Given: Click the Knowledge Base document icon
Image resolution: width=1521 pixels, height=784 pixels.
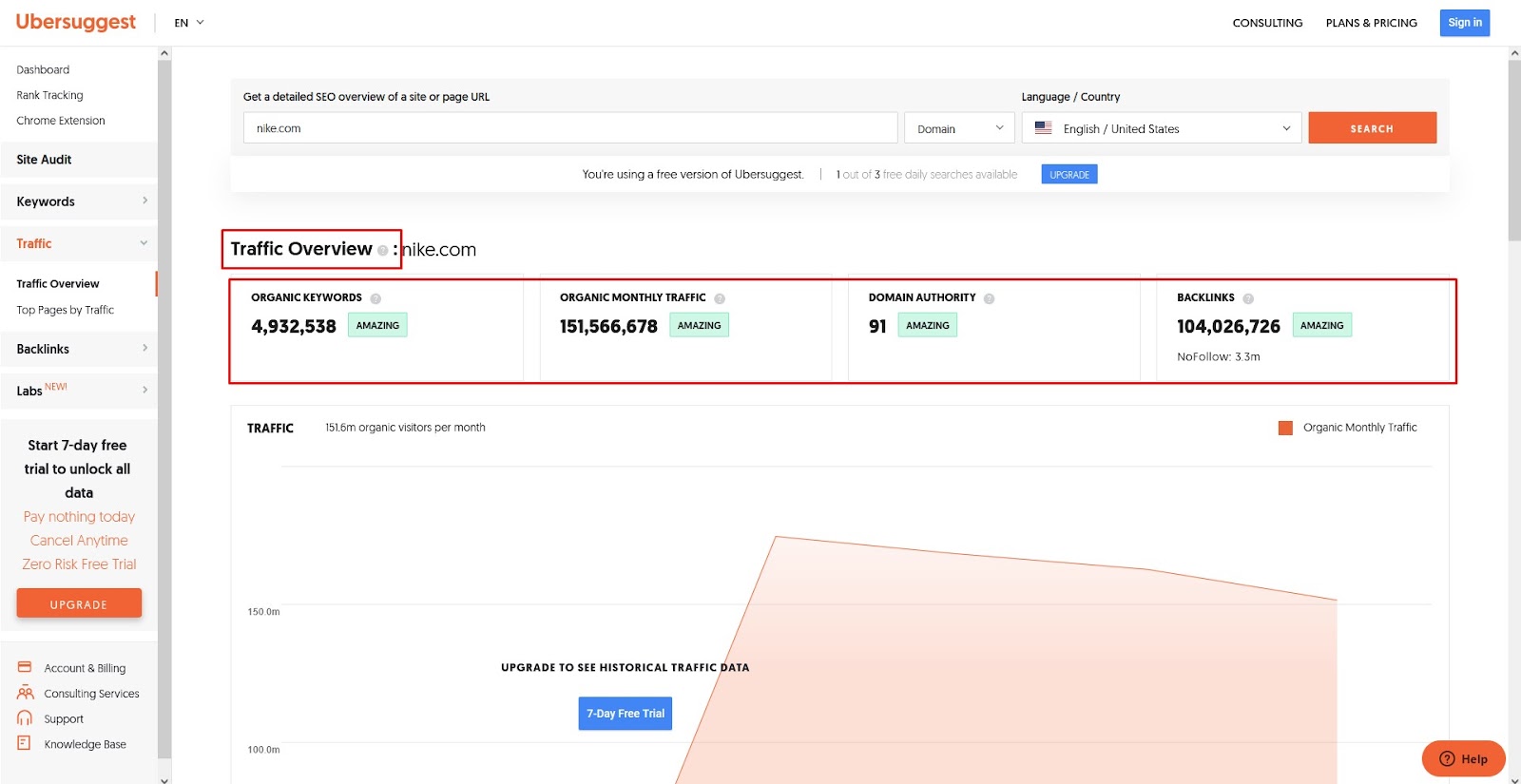Looking at the screenshot, I should [x=25, y=743].
